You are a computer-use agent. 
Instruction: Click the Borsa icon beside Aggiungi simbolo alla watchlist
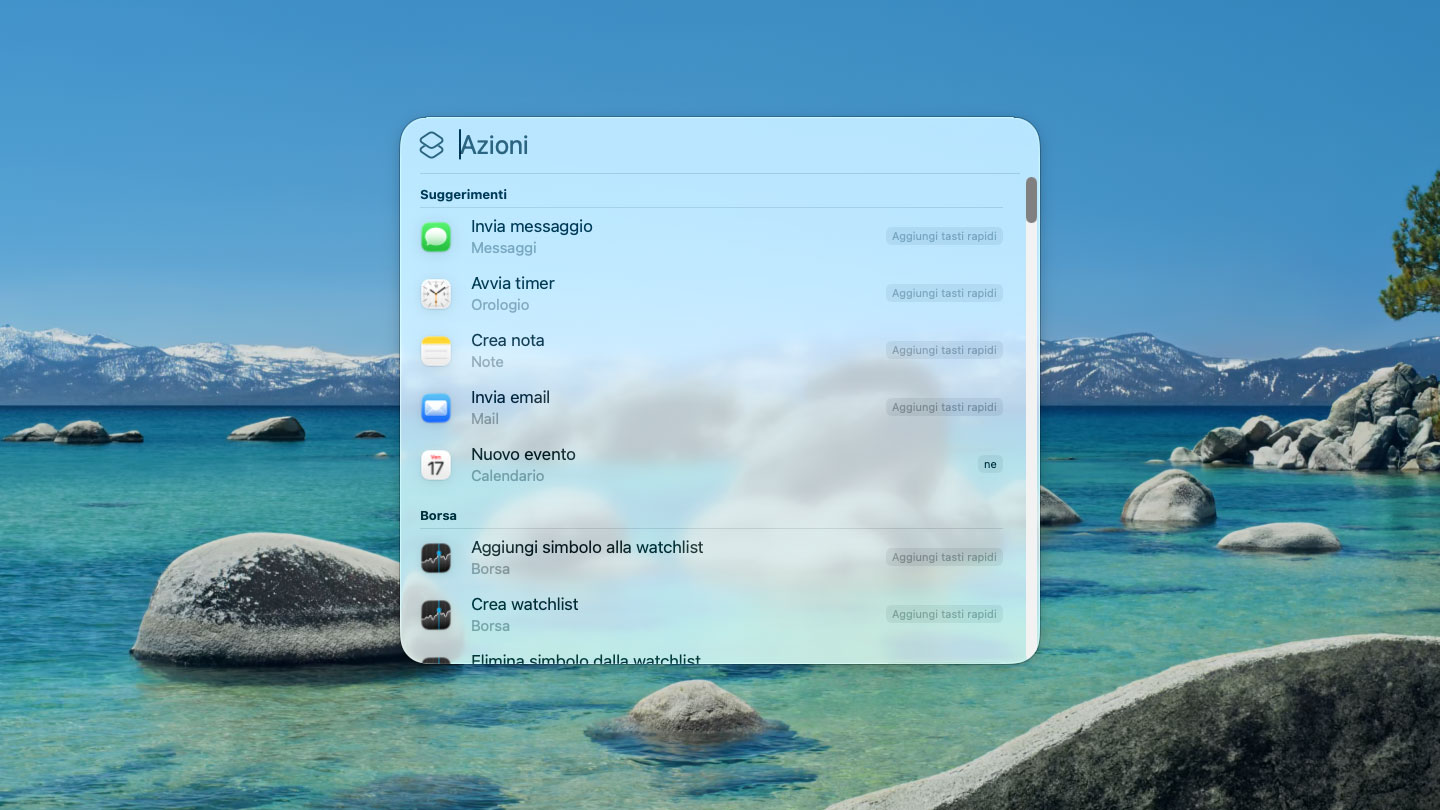(x=436, y=558)
